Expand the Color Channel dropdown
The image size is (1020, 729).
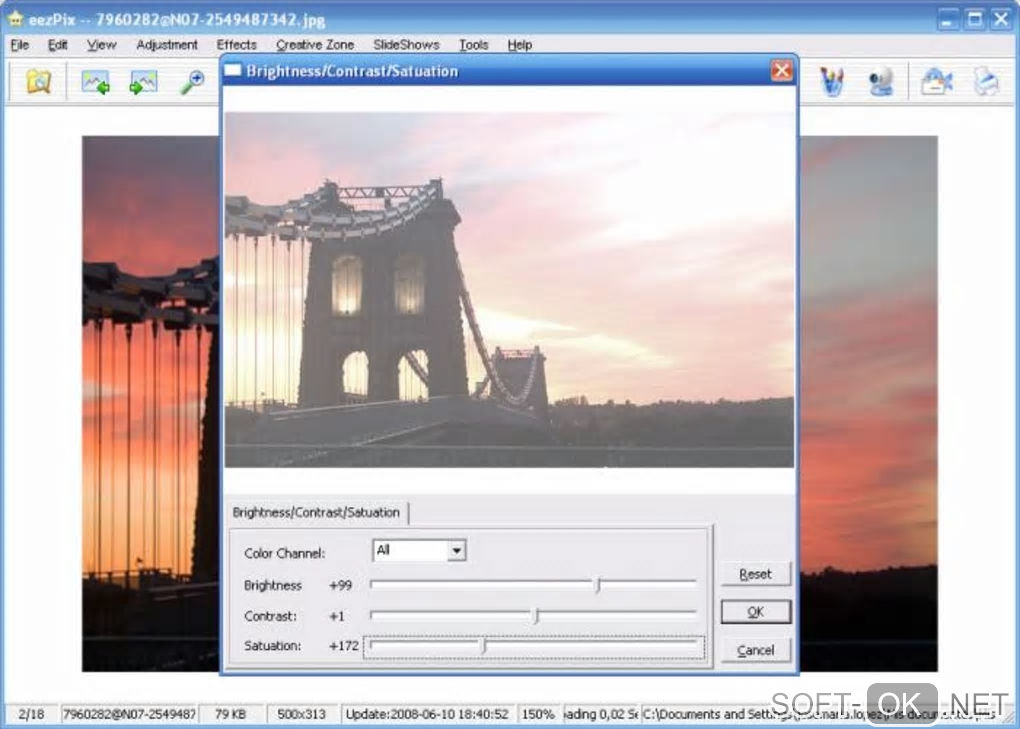[456, 550]
